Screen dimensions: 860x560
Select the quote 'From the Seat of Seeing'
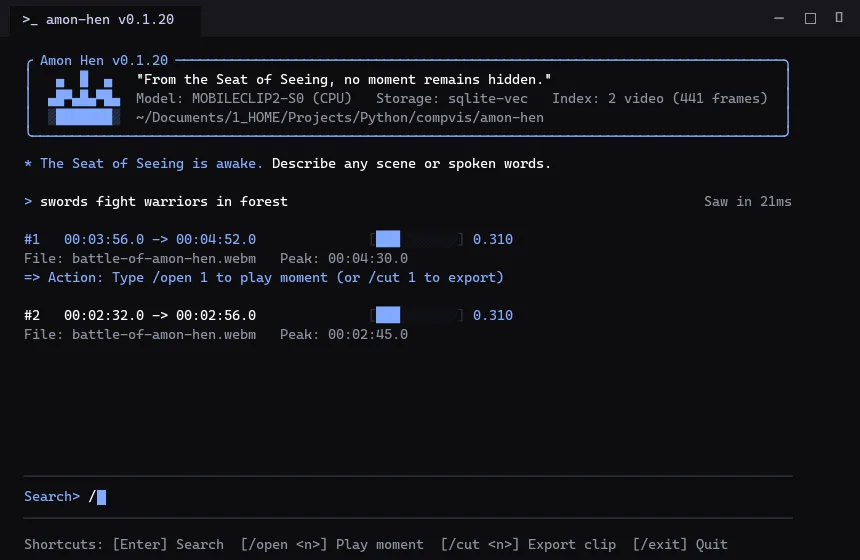point(343,80)
